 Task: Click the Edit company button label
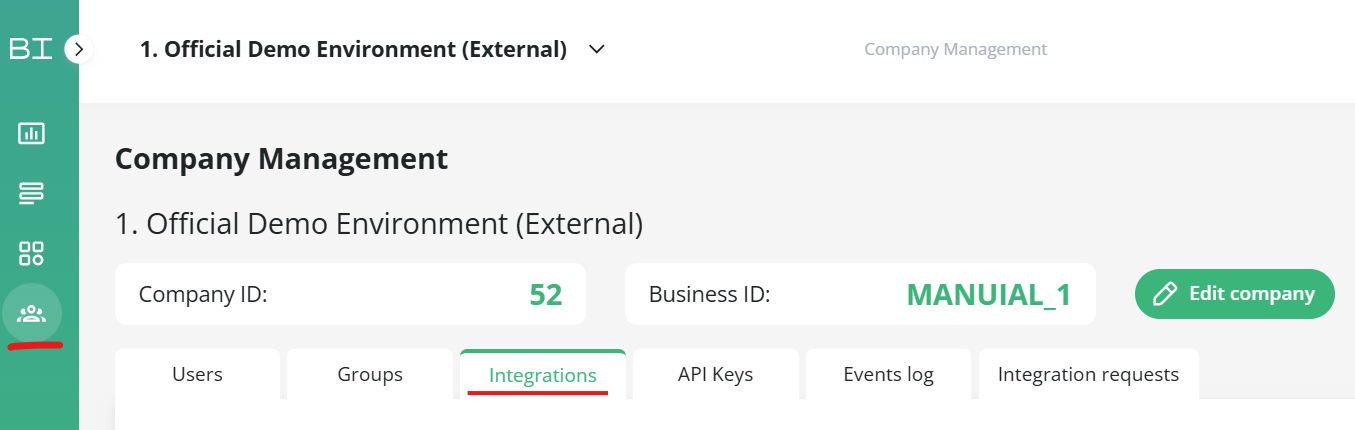click(1252, 294)
